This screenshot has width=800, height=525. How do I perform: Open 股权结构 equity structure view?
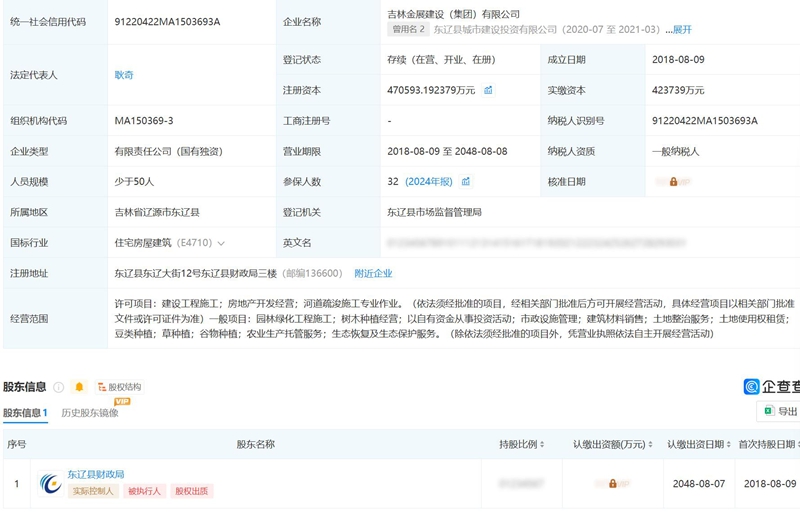(x=119, y=387)
